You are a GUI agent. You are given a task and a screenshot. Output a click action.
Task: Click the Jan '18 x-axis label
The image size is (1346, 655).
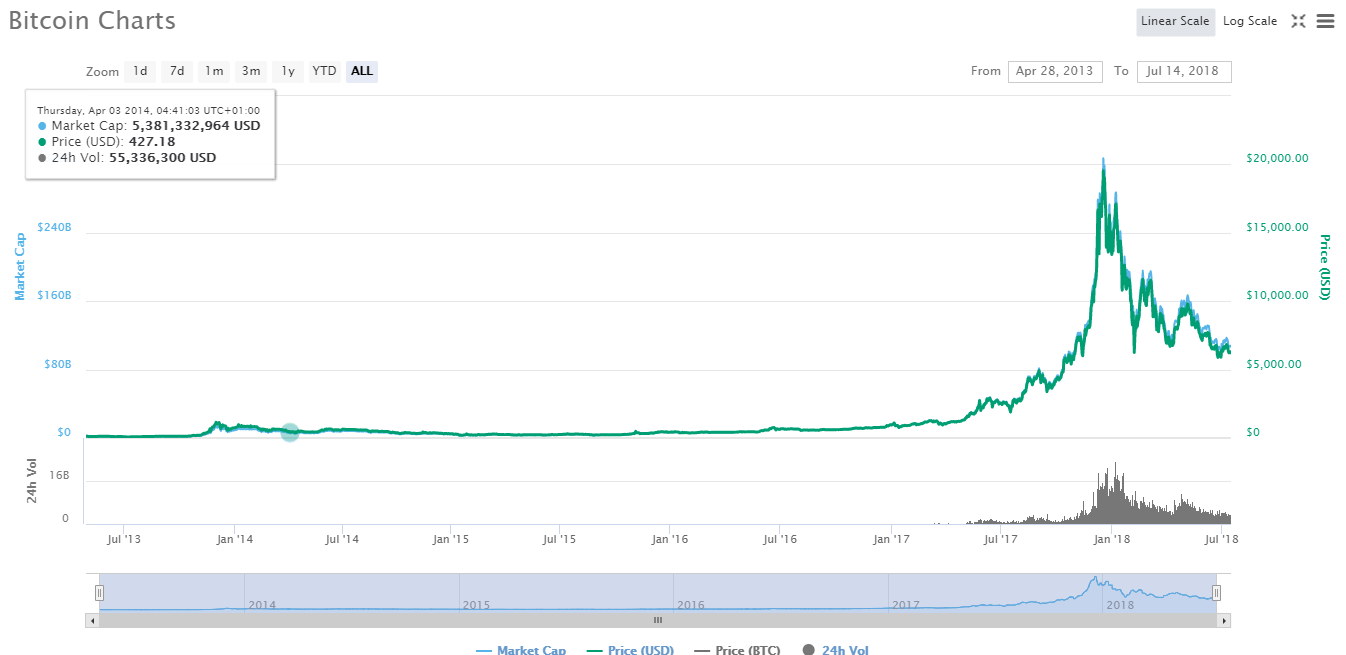(1112, 540)
